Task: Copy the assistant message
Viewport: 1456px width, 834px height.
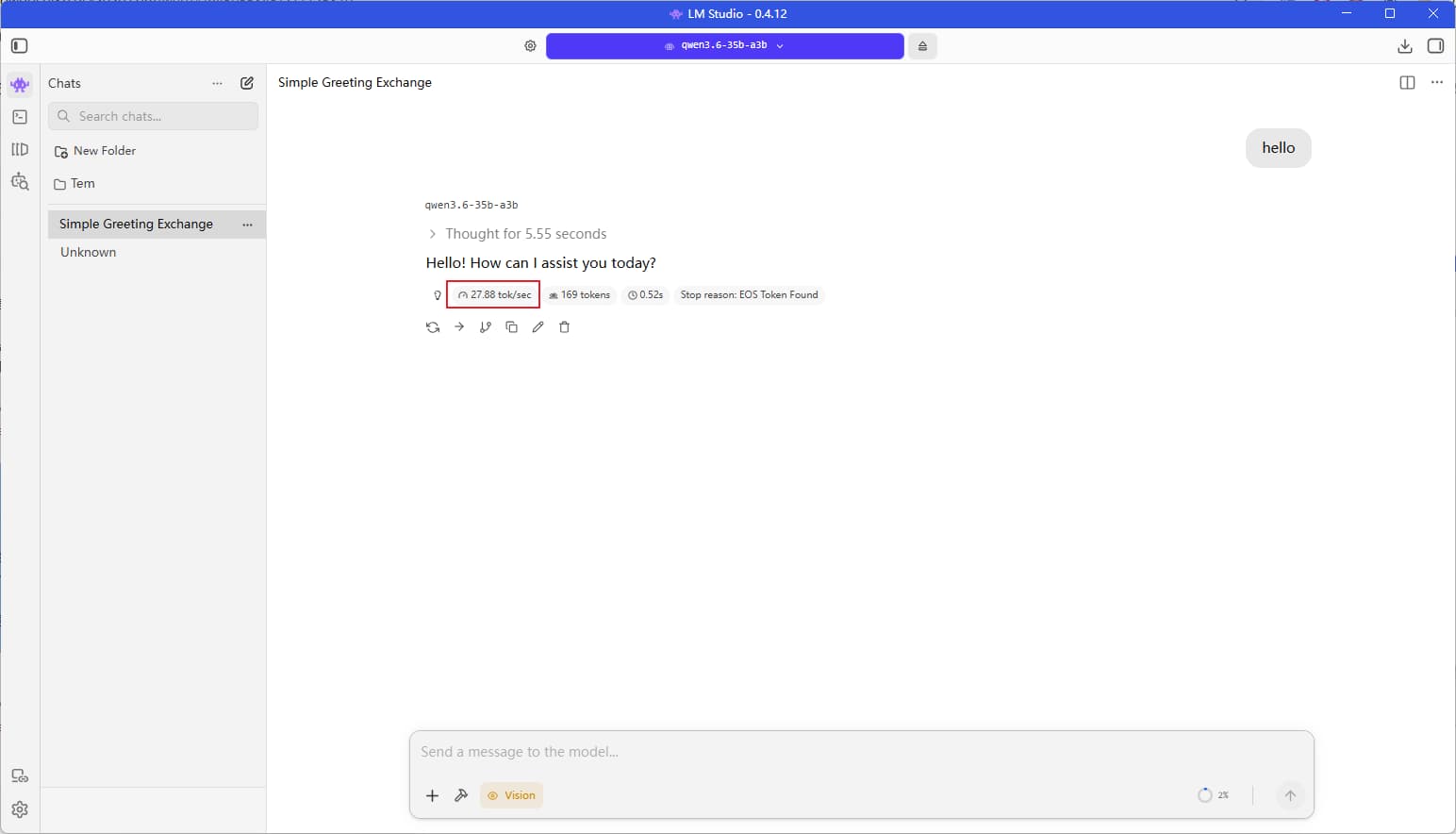Action: pyautogui.click(x=511, y=327)
